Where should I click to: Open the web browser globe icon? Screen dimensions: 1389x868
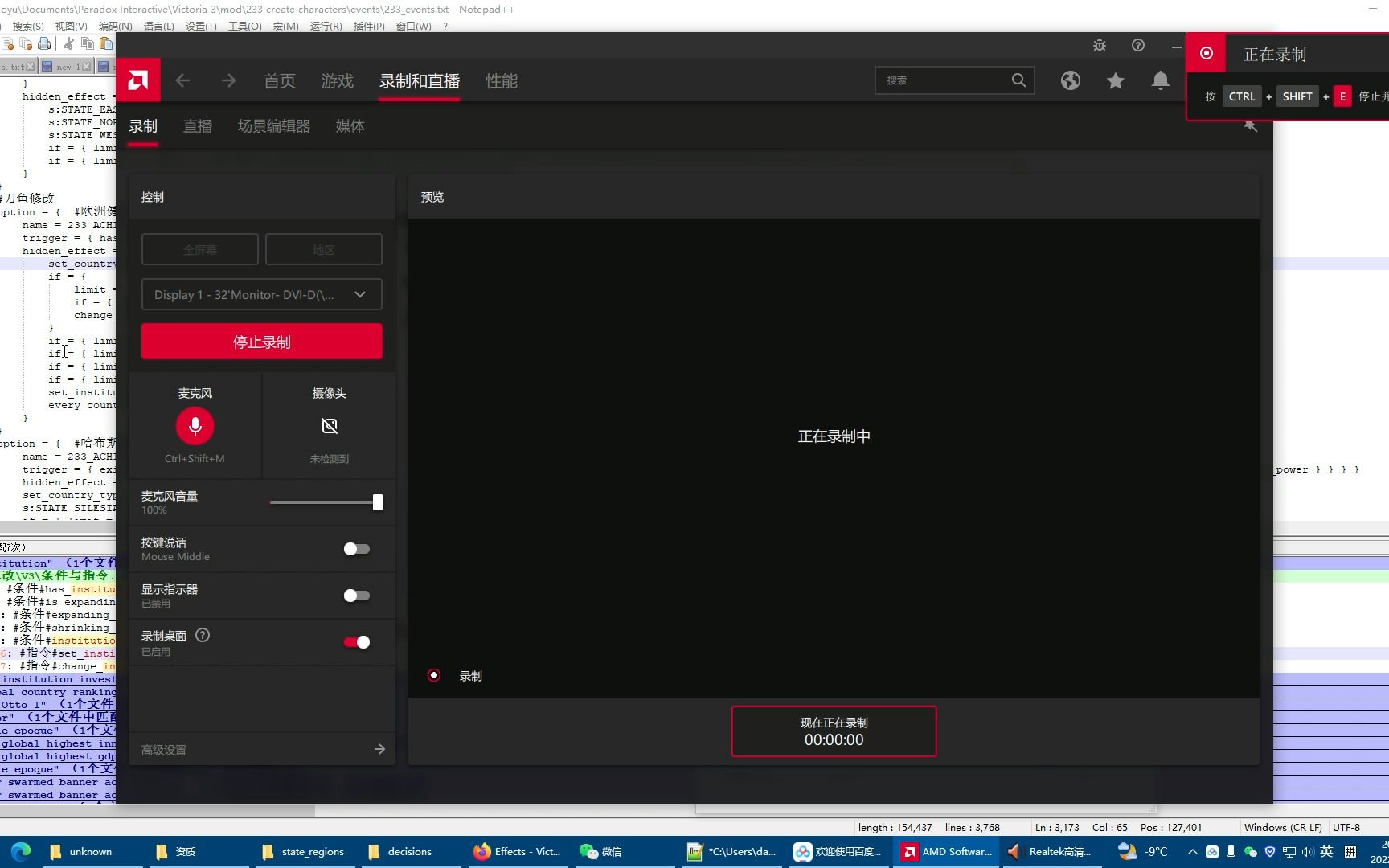coord(1070,80)
